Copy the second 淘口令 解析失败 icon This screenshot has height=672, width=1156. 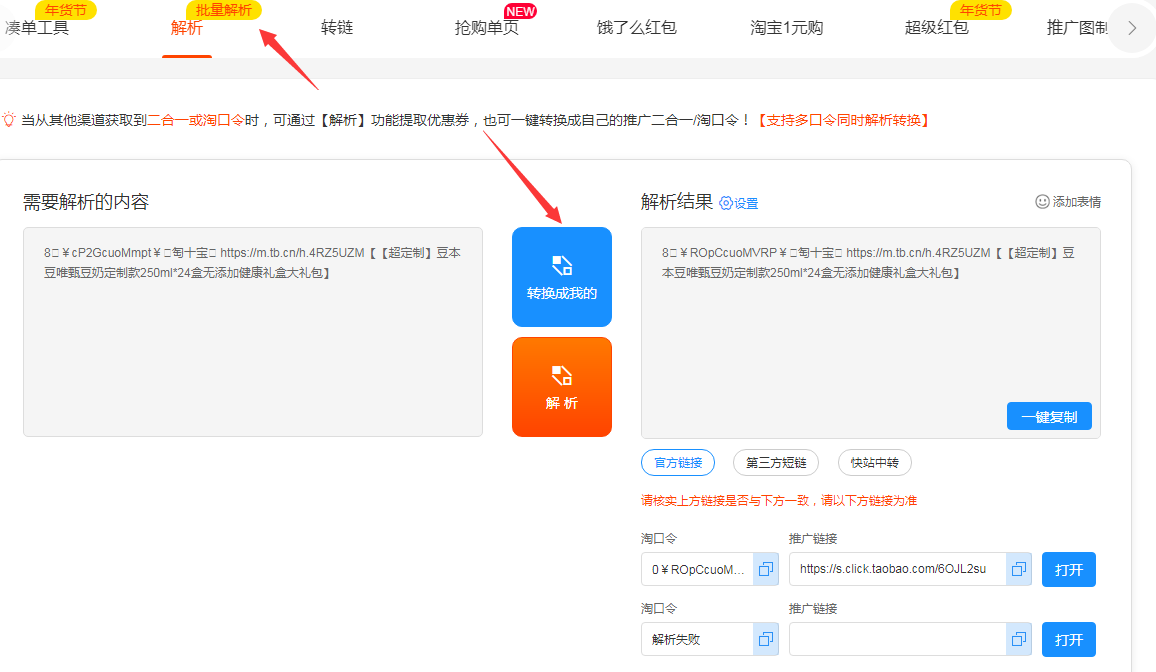coord(766,639)
